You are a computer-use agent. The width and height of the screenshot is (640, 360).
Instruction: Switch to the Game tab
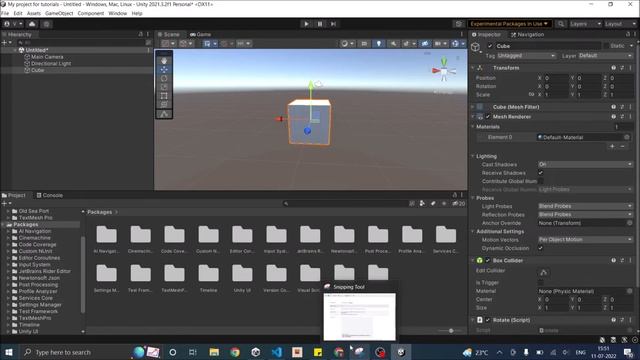pos(200,35)
